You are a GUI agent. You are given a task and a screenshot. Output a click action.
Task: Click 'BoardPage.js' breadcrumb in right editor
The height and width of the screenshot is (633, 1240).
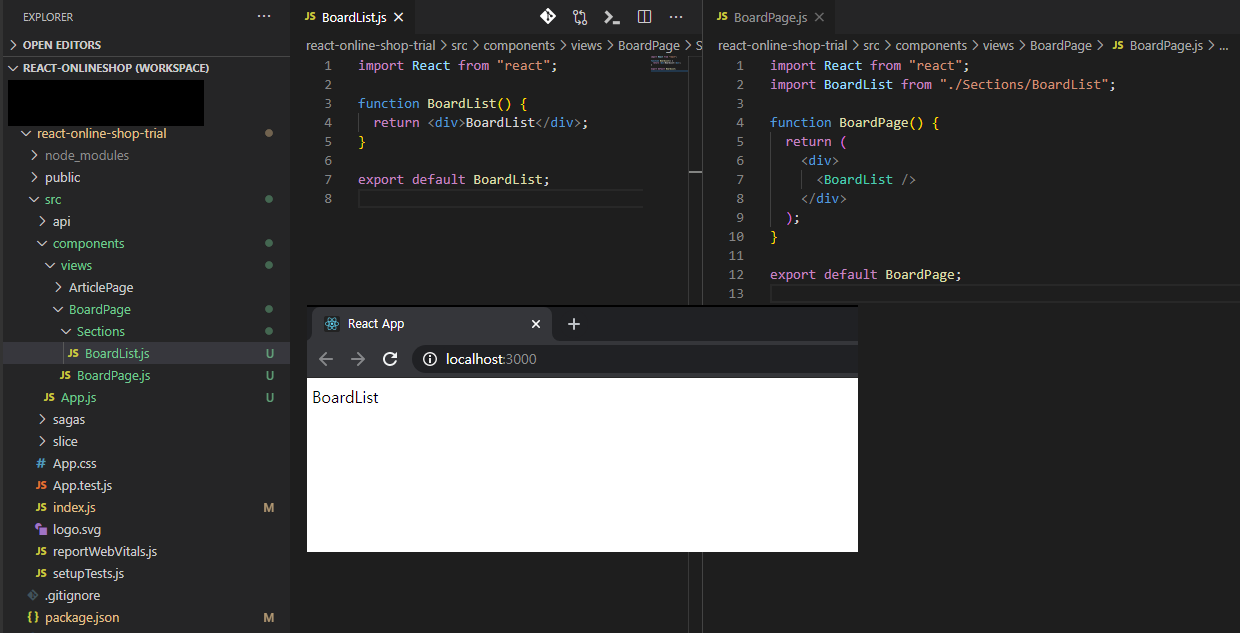[x=1166, y=45]
